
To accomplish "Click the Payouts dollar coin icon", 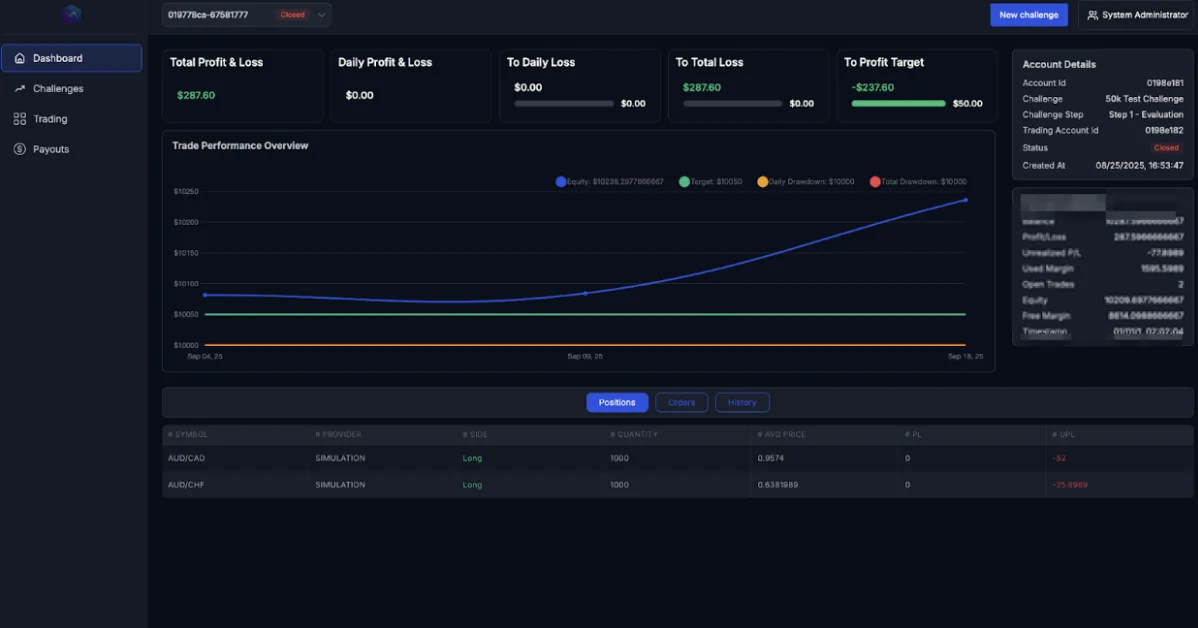I will pyautogui.click(x=20, y=149).
